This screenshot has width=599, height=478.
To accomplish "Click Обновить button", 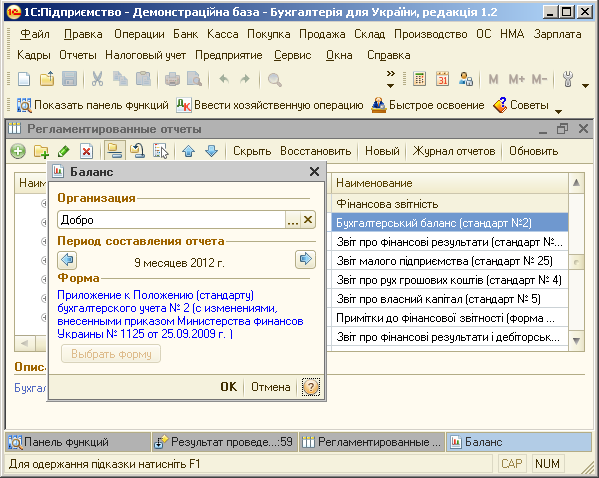I will pos(533,151).
